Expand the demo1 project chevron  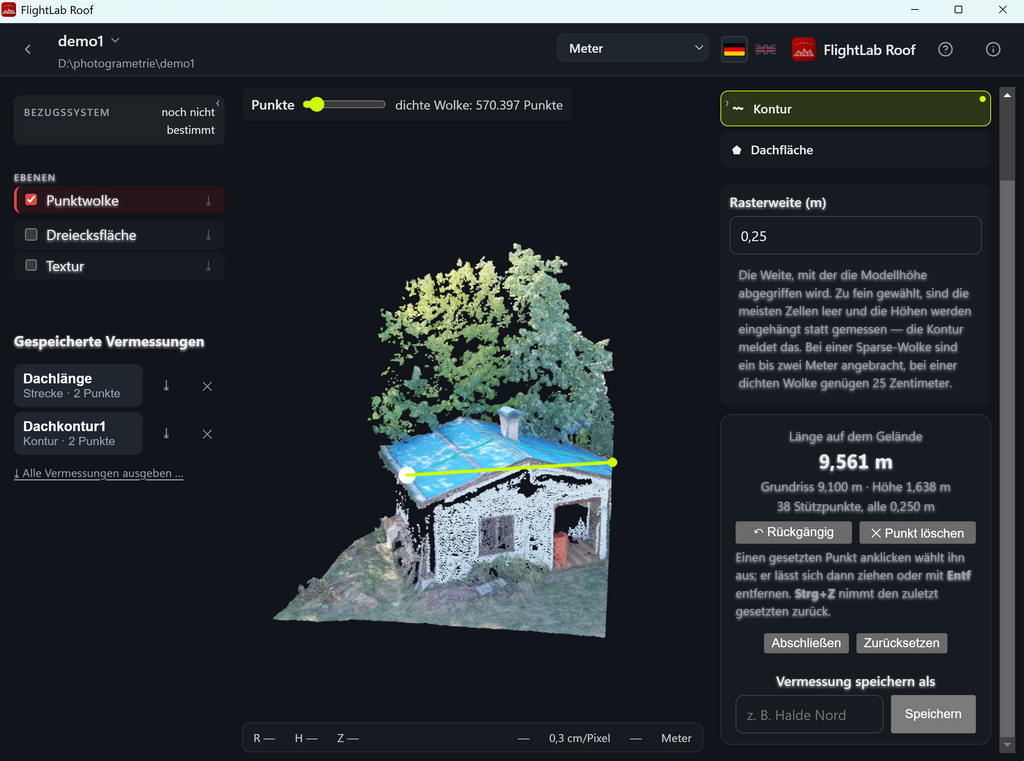pyautogui.click(x=116, y=40)
